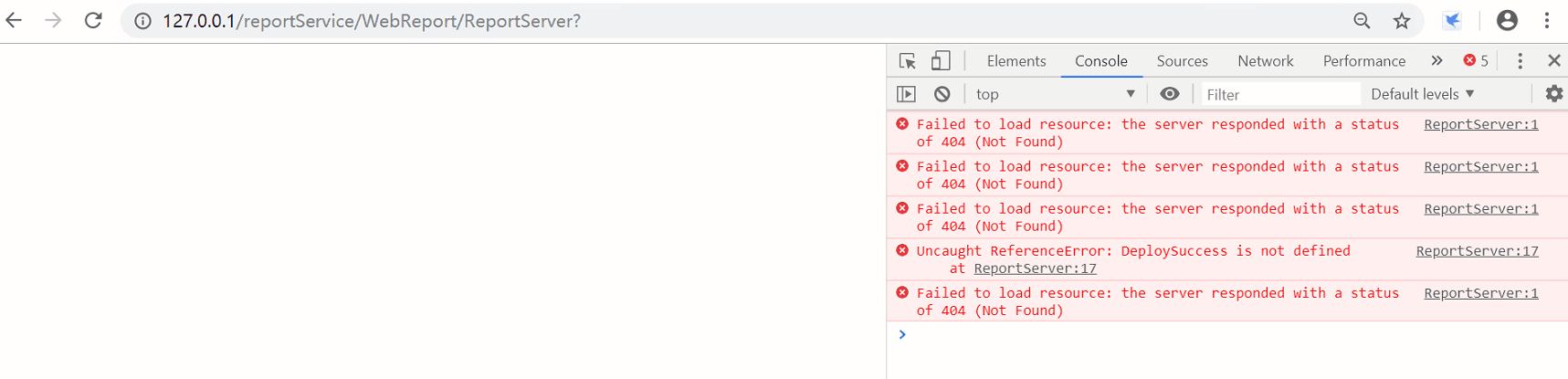The image size is (1568, 379).
Task: Show more DevTools tabs
Action: pos(1436,61)
